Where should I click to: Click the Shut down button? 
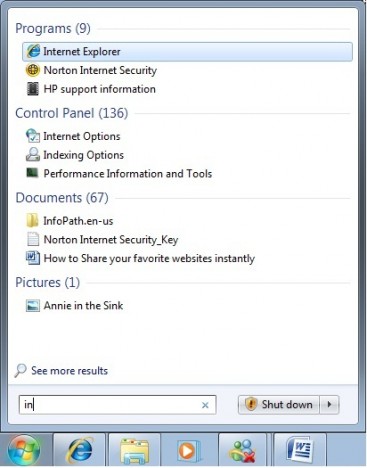click(279, 405)
